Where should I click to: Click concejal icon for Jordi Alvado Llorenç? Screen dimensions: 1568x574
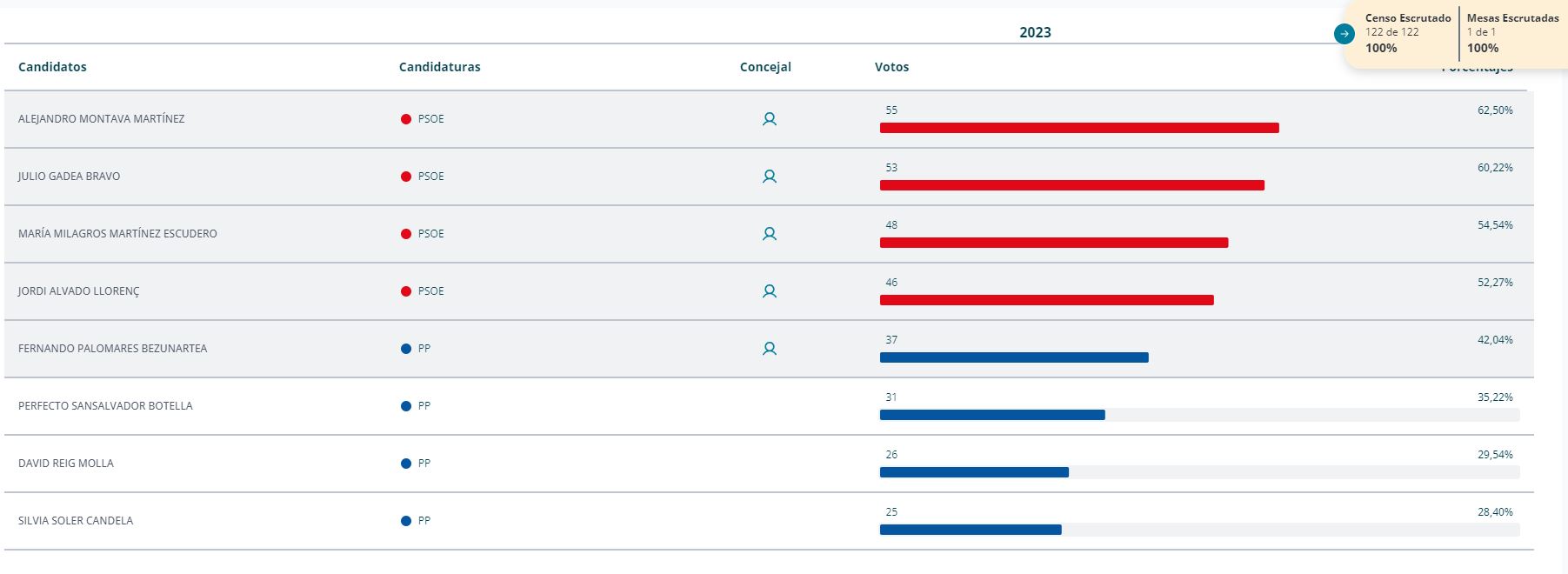[769, 291]
